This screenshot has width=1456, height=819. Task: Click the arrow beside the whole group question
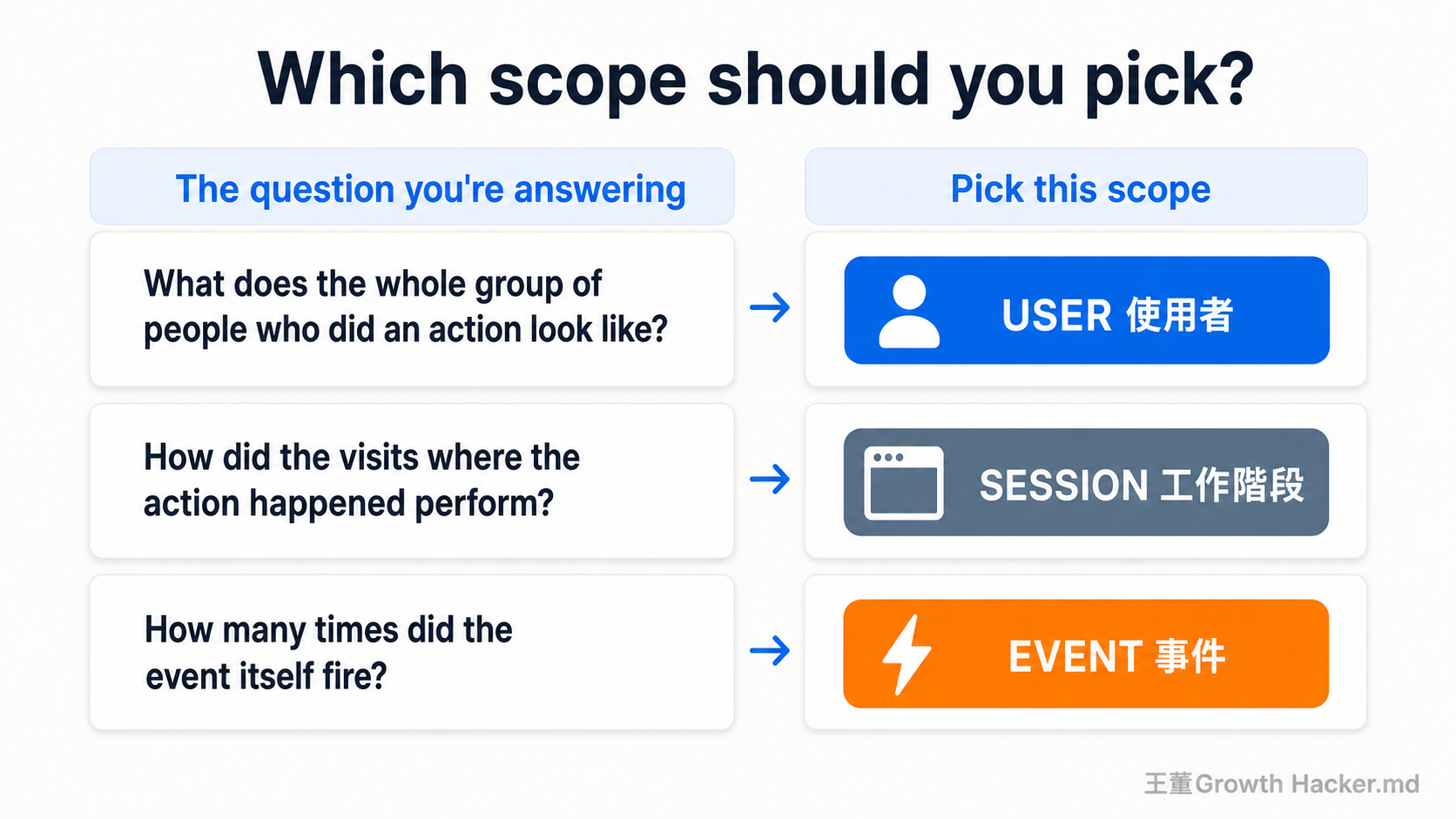click(770, 307)
